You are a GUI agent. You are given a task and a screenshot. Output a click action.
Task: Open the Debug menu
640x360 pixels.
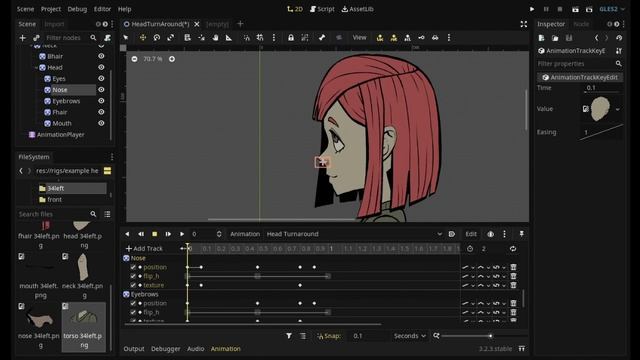pyautogui.click(x=77, y=9)
